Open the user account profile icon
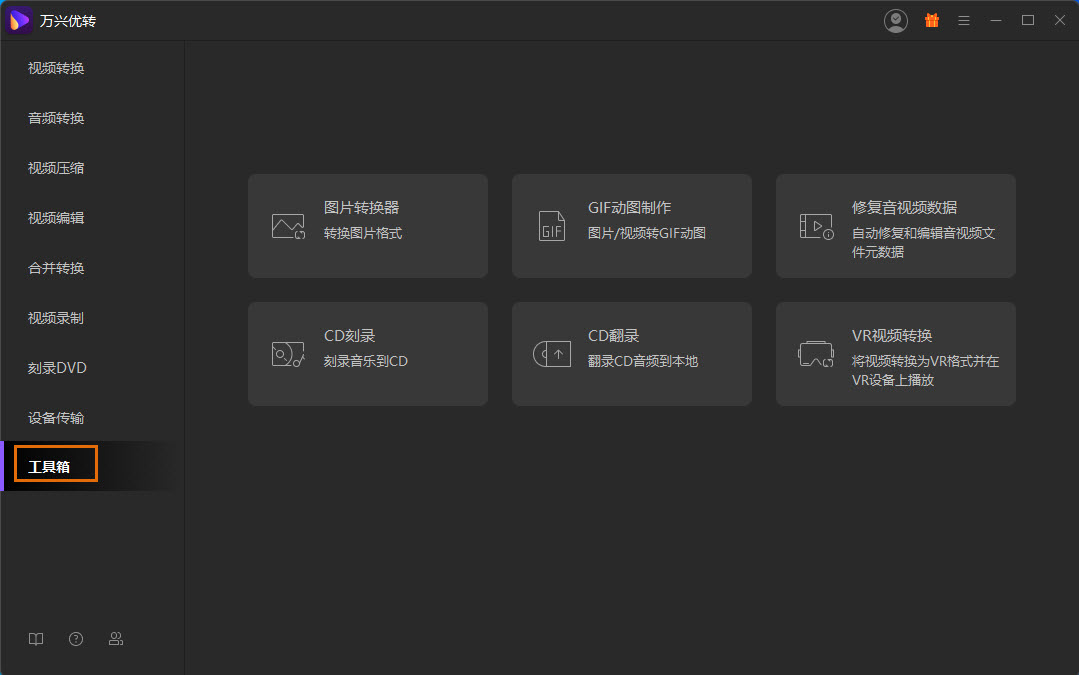This screenshot has width=1079, height=675. [896, 20]
